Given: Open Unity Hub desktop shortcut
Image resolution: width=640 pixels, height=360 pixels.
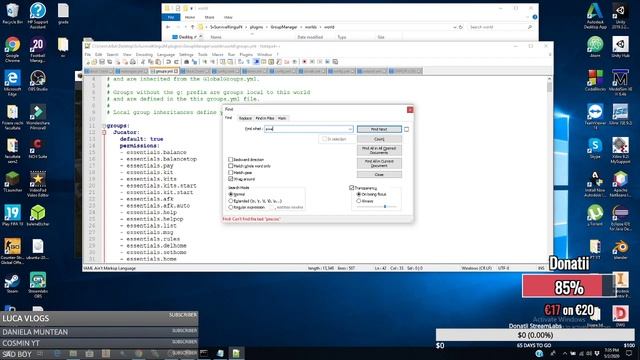Looking at the screenshot, I should (620, 47).
